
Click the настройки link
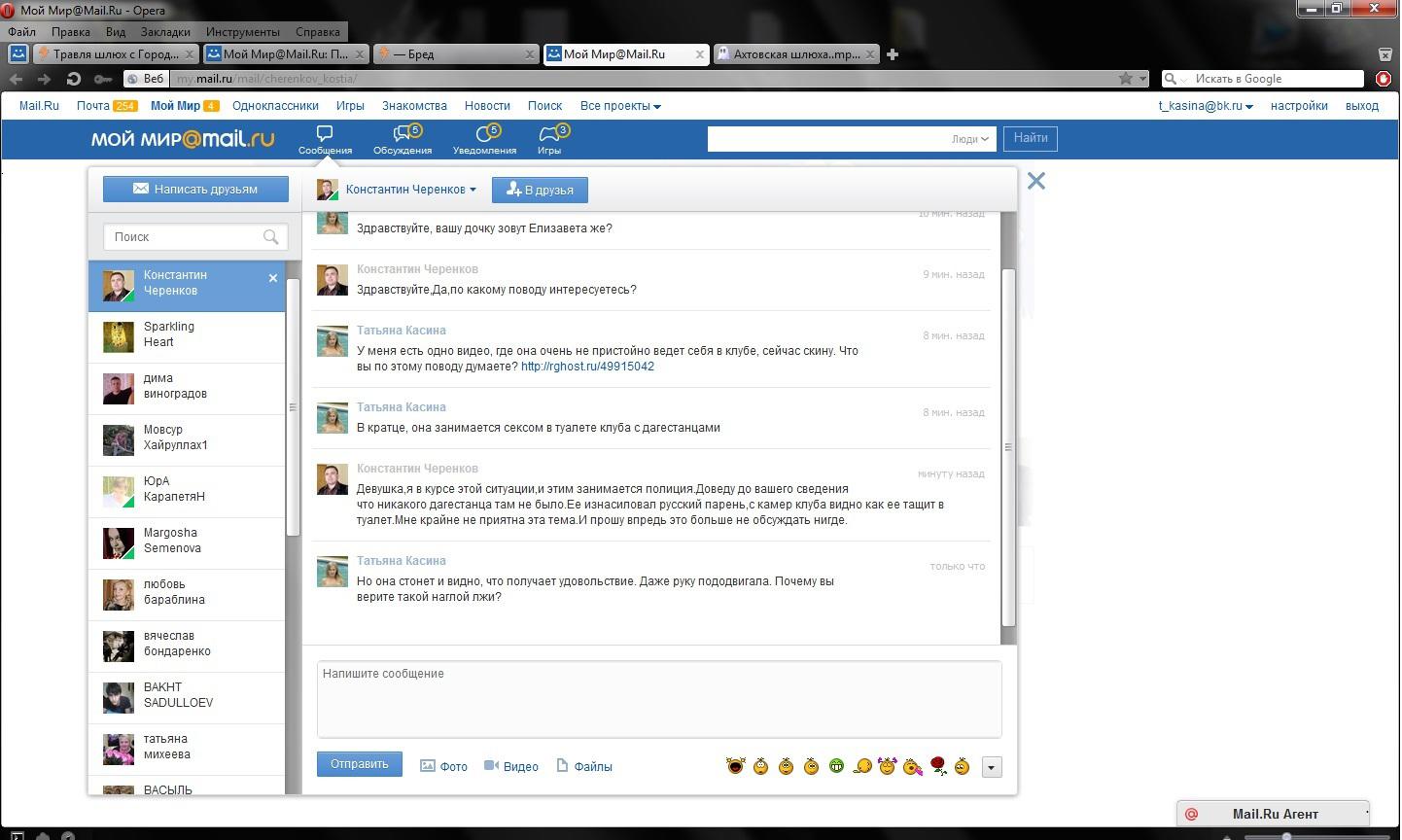pyautogui.click(x=1299, y=106)
